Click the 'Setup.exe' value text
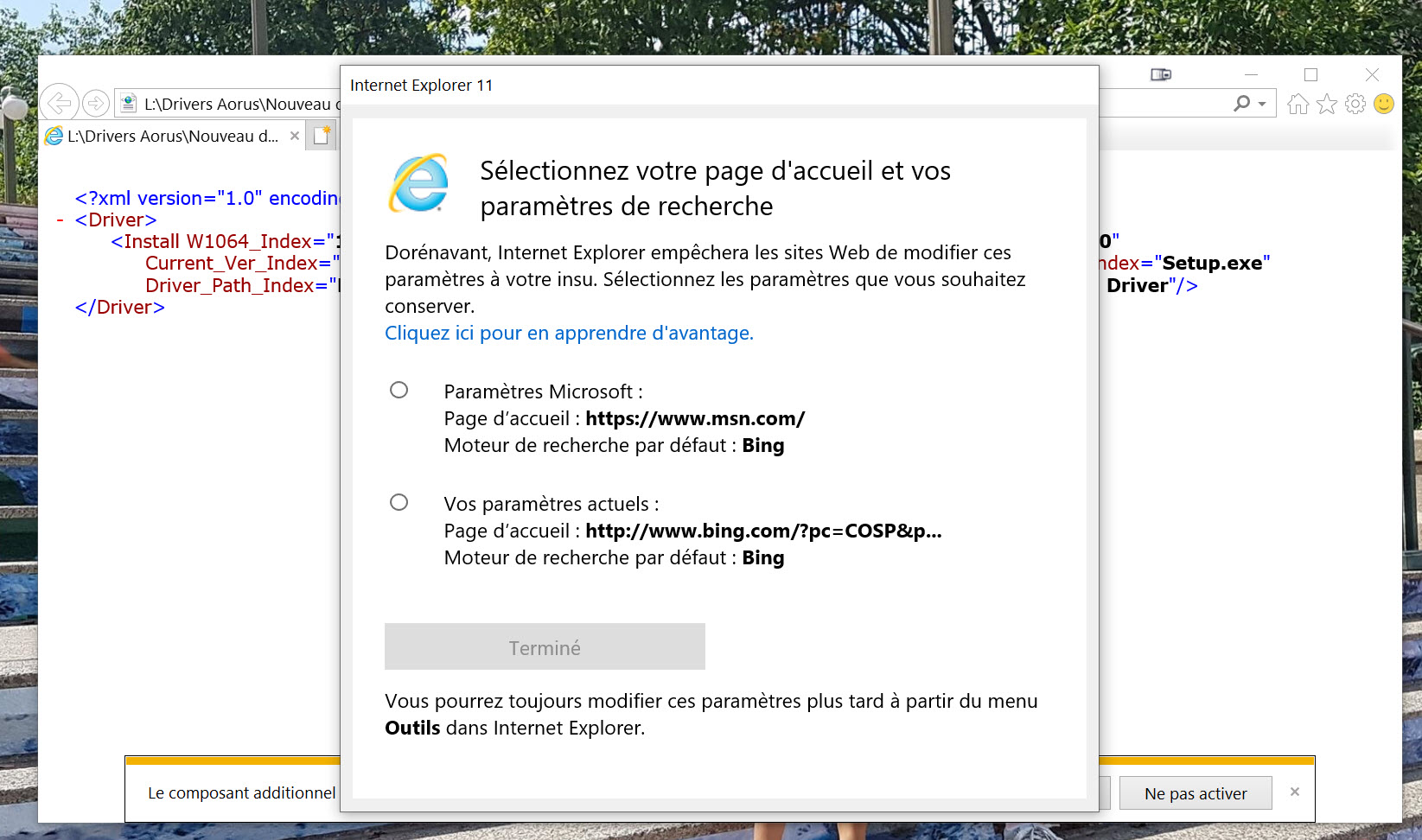Image resolution: width=1422 pixels, height=840 pixels. [x=1211, y=263]
